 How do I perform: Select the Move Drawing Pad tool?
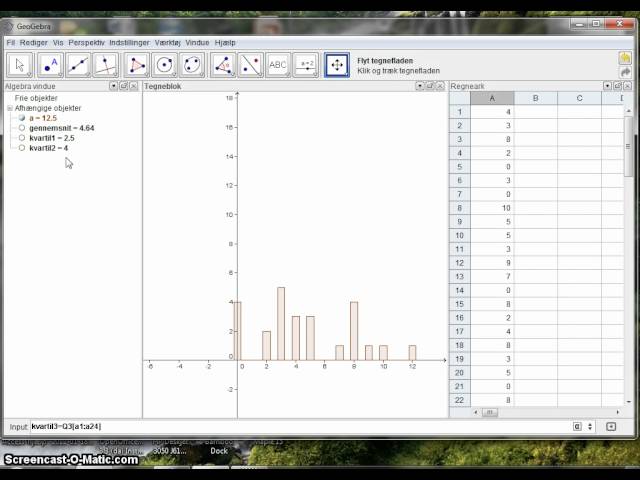click(337, 65)
